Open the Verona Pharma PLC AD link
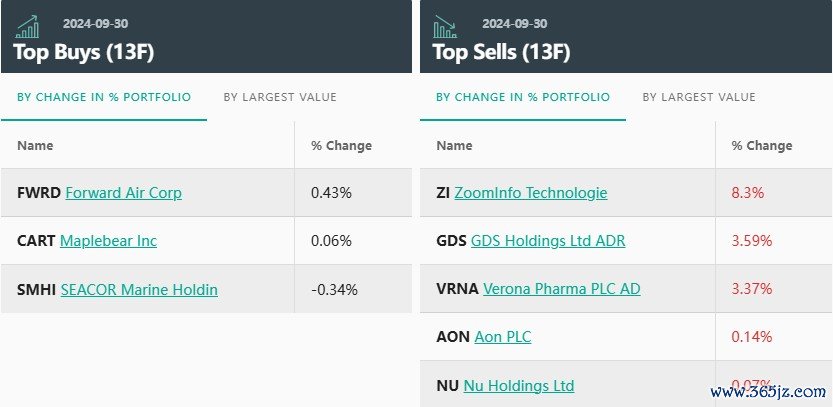 (562, 289)
